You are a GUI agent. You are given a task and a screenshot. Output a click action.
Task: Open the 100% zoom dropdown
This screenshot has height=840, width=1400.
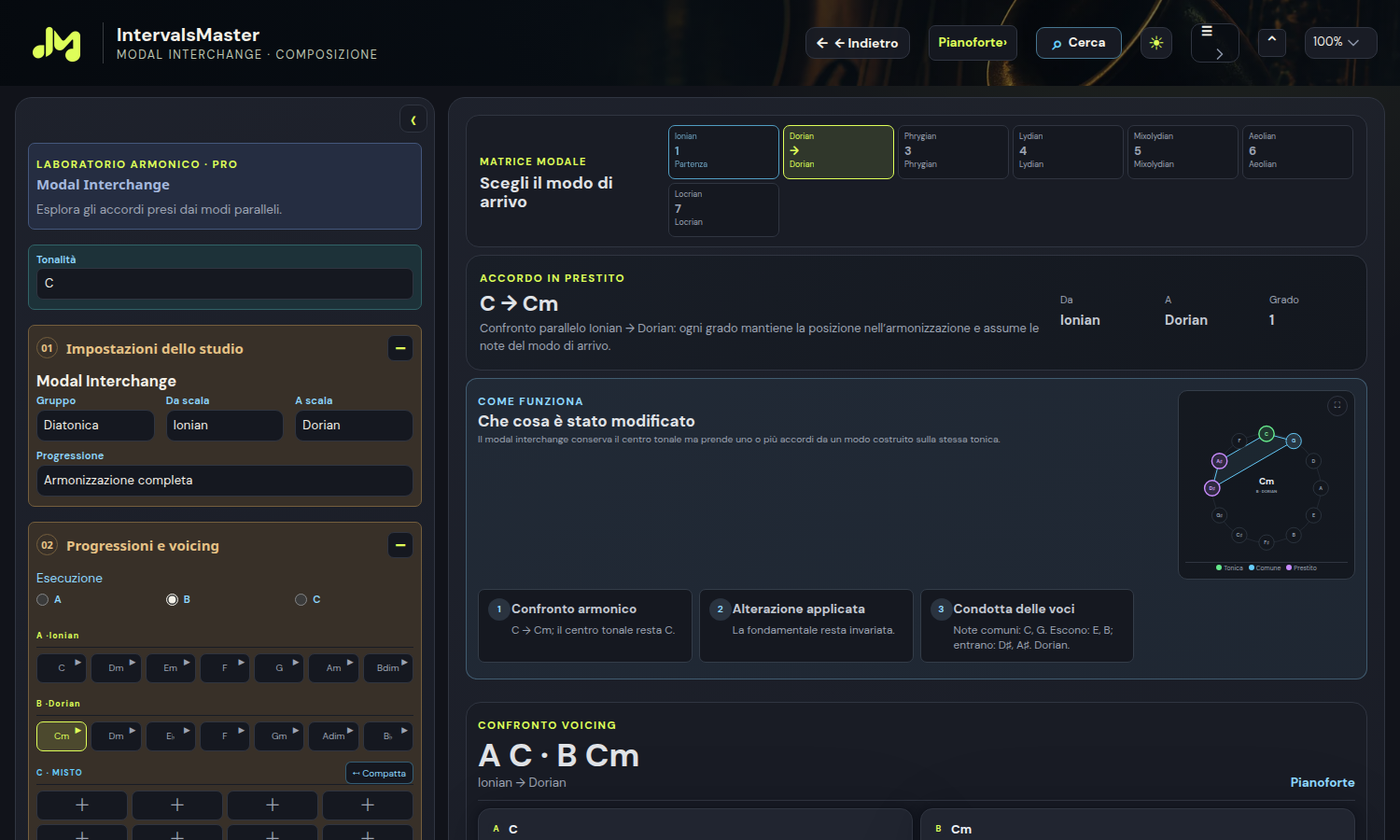tap(1340, 42)
